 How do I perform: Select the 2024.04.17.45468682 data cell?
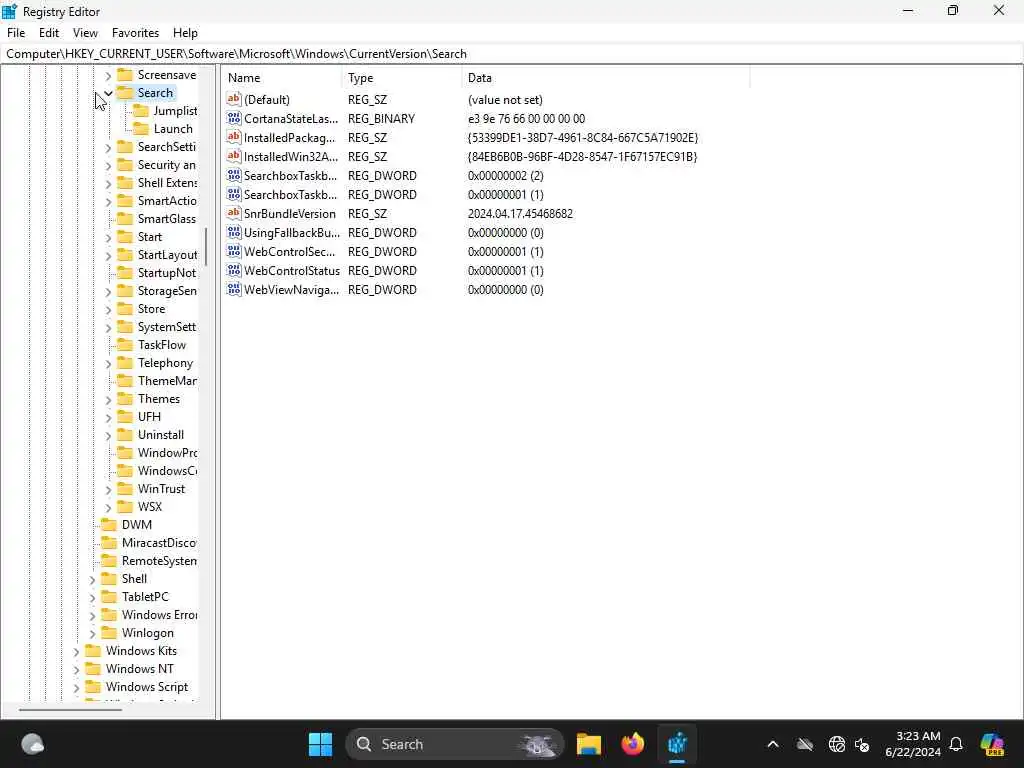point(520,214)
